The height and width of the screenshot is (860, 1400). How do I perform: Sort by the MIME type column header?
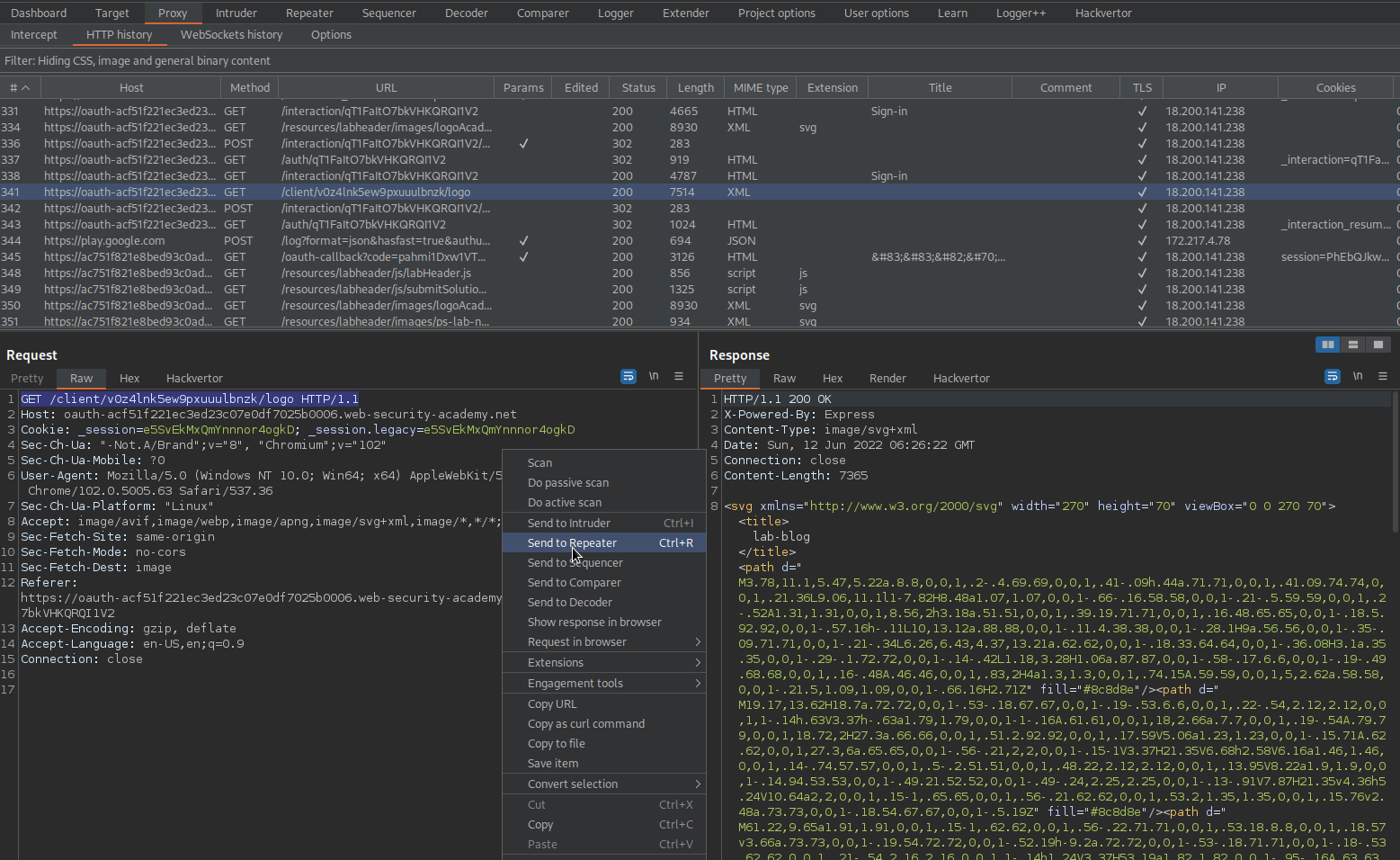[761, 87]
